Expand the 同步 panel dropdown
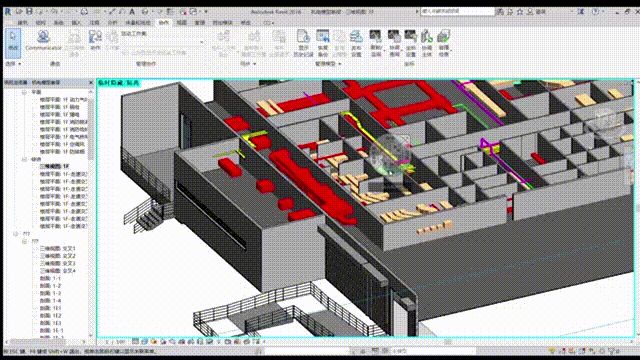The width and height of the screenshot is (640, 360). [x=248, y=64]
